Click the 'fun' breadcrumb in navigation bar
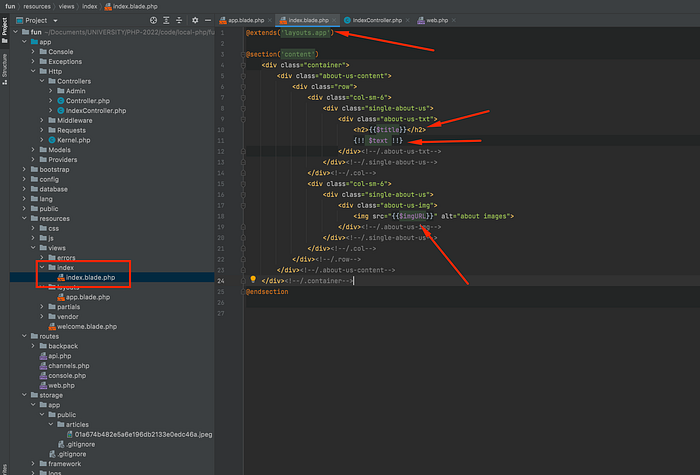 (10, 6)
